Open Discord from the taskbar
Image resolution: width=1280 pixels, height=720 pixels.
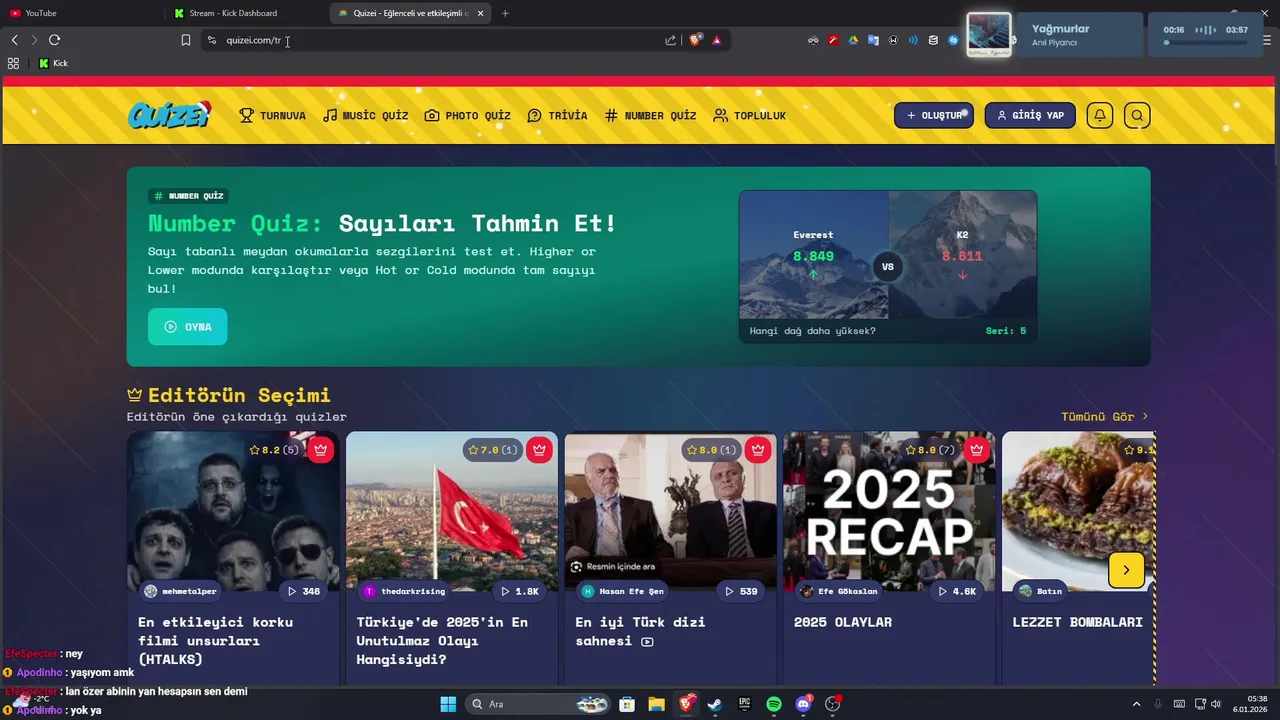point(803,704)
